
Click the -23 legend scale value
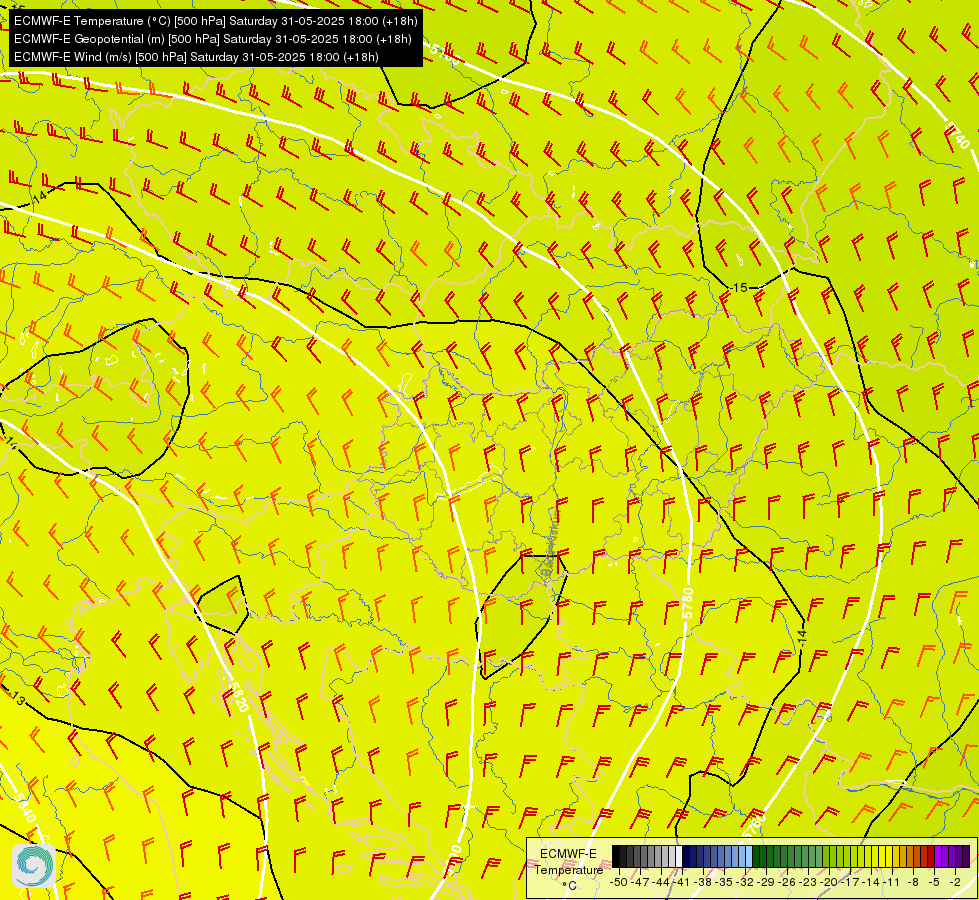click(808, 883)
